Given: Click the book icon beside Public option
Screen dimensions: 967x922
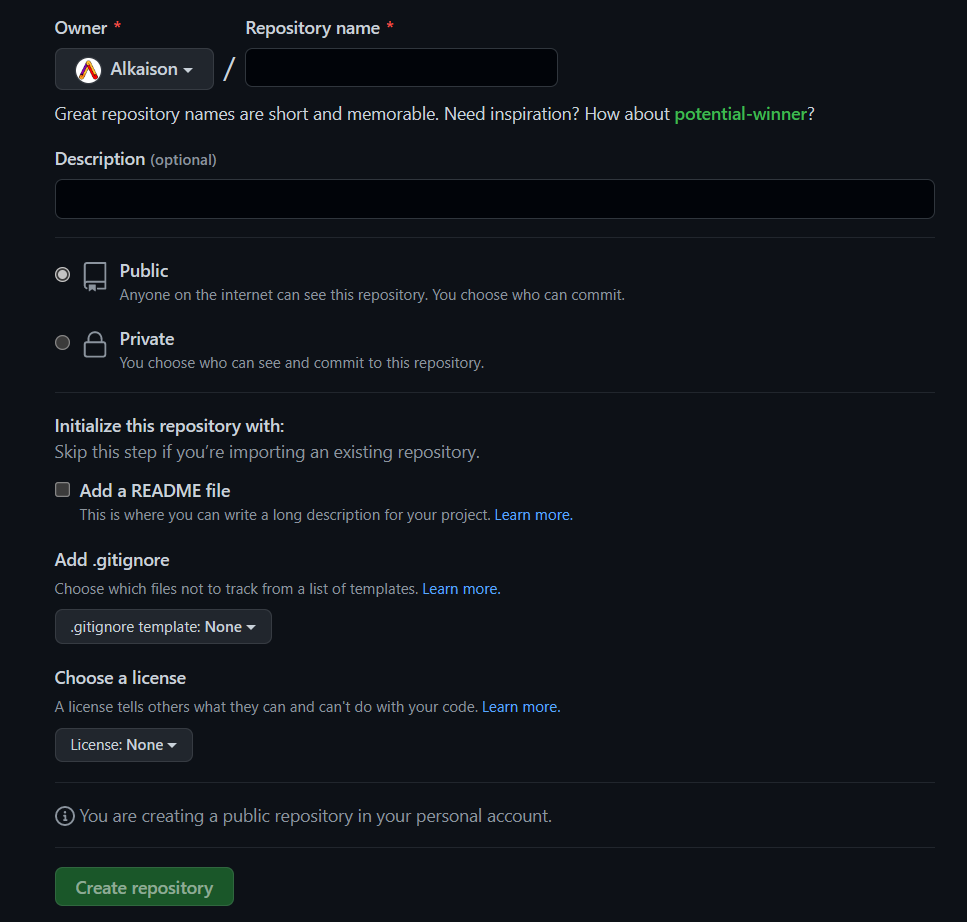Looking at the screenshot, I should pyautogui.click(x=94, y=277).
